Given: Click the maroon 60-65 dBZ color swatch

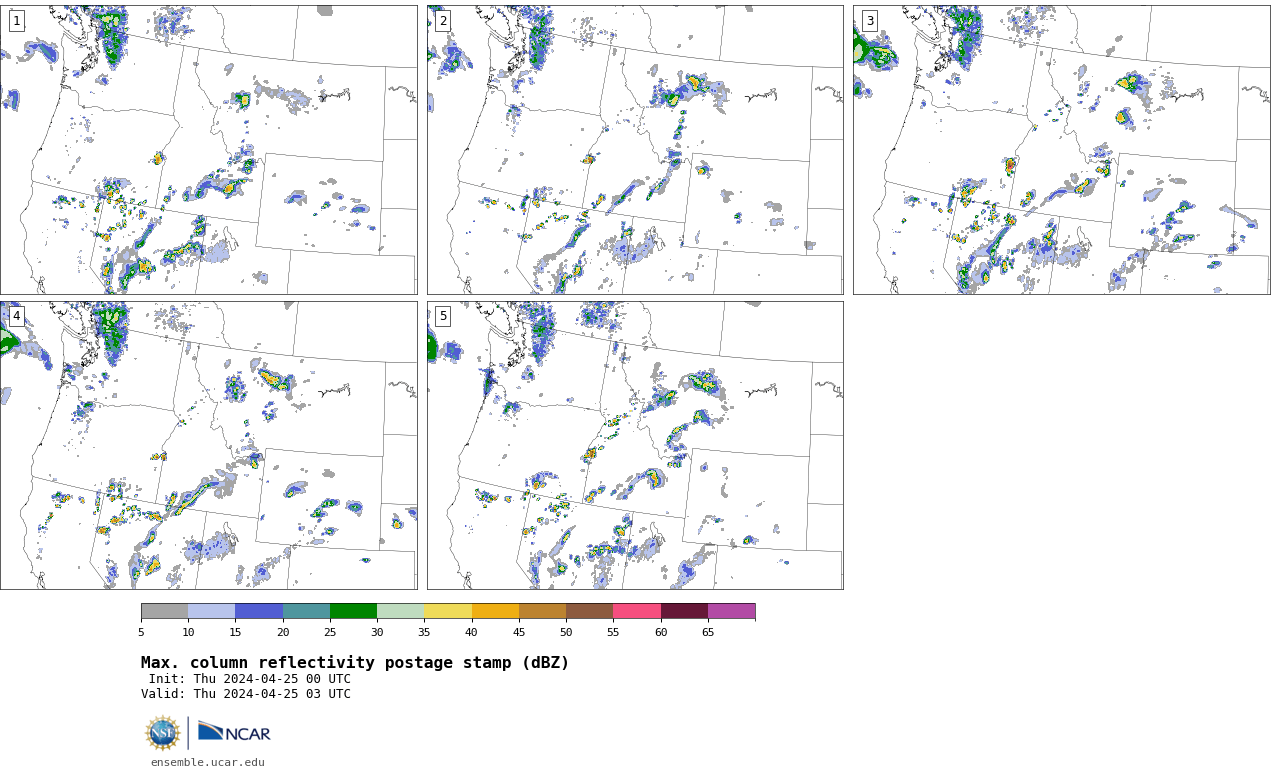Looking at the screenshot, I should (684, 611).
